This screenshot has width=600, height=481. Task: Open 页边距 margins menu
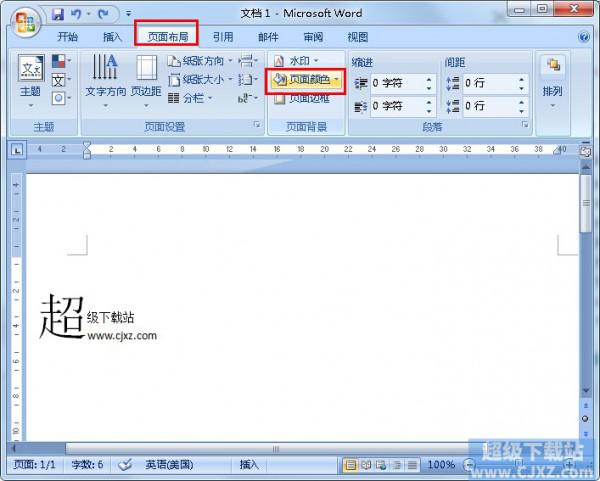coord(146,80)
